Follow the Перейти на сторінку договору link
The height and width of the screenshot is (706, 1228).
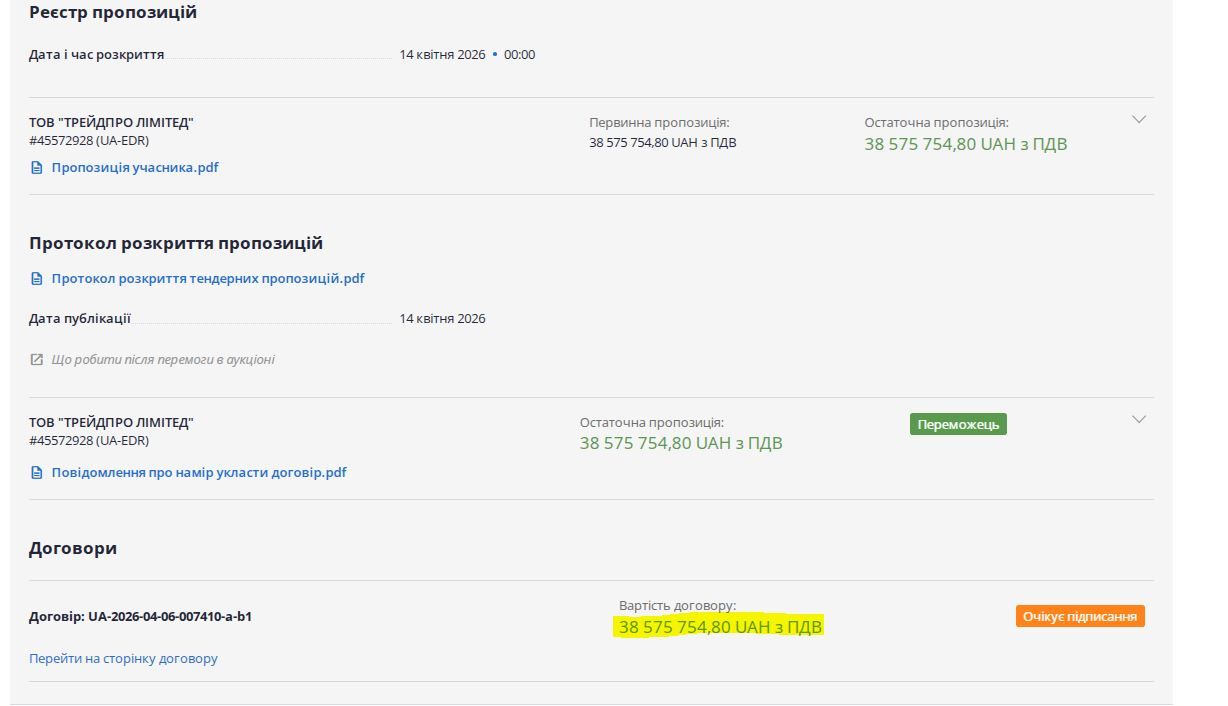123,659
